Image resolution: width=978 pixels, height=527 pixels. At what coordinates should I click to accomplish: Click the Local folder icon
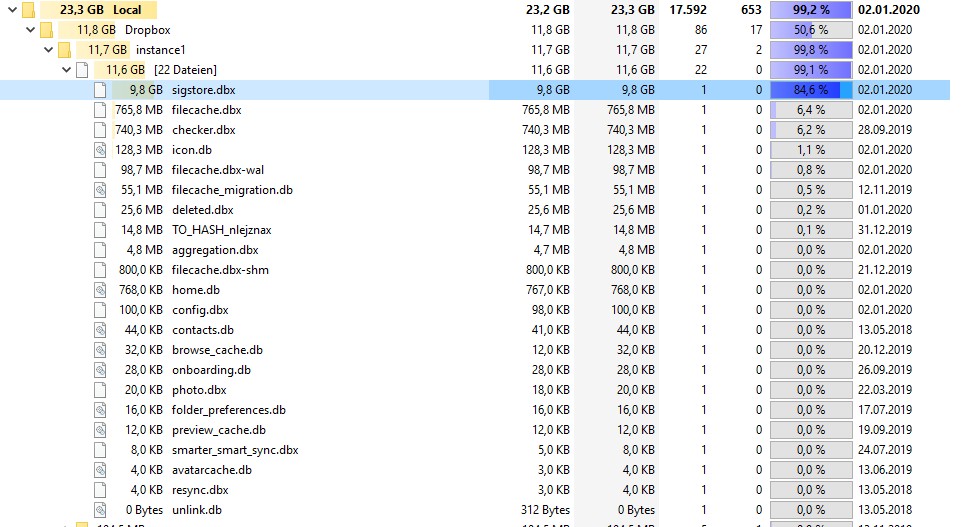[28, 10]
